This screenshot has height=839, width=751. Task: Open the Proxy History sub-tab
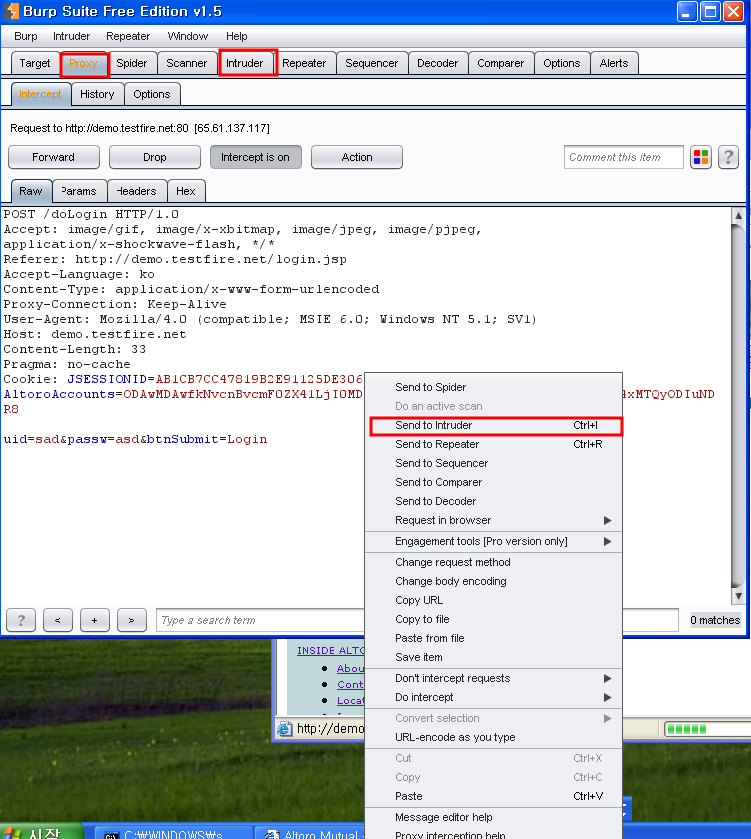(x=97, y=94)
